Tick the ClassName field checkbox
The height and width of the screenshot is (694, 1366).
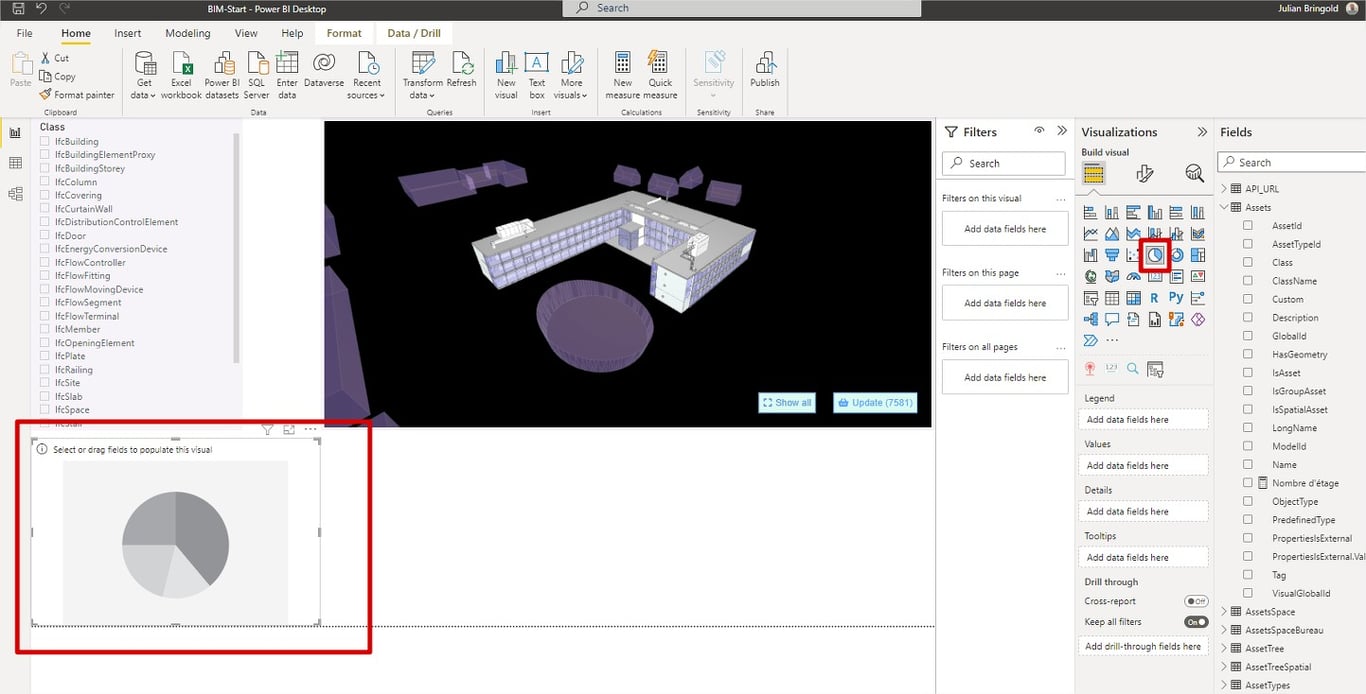pos(1248,281)
